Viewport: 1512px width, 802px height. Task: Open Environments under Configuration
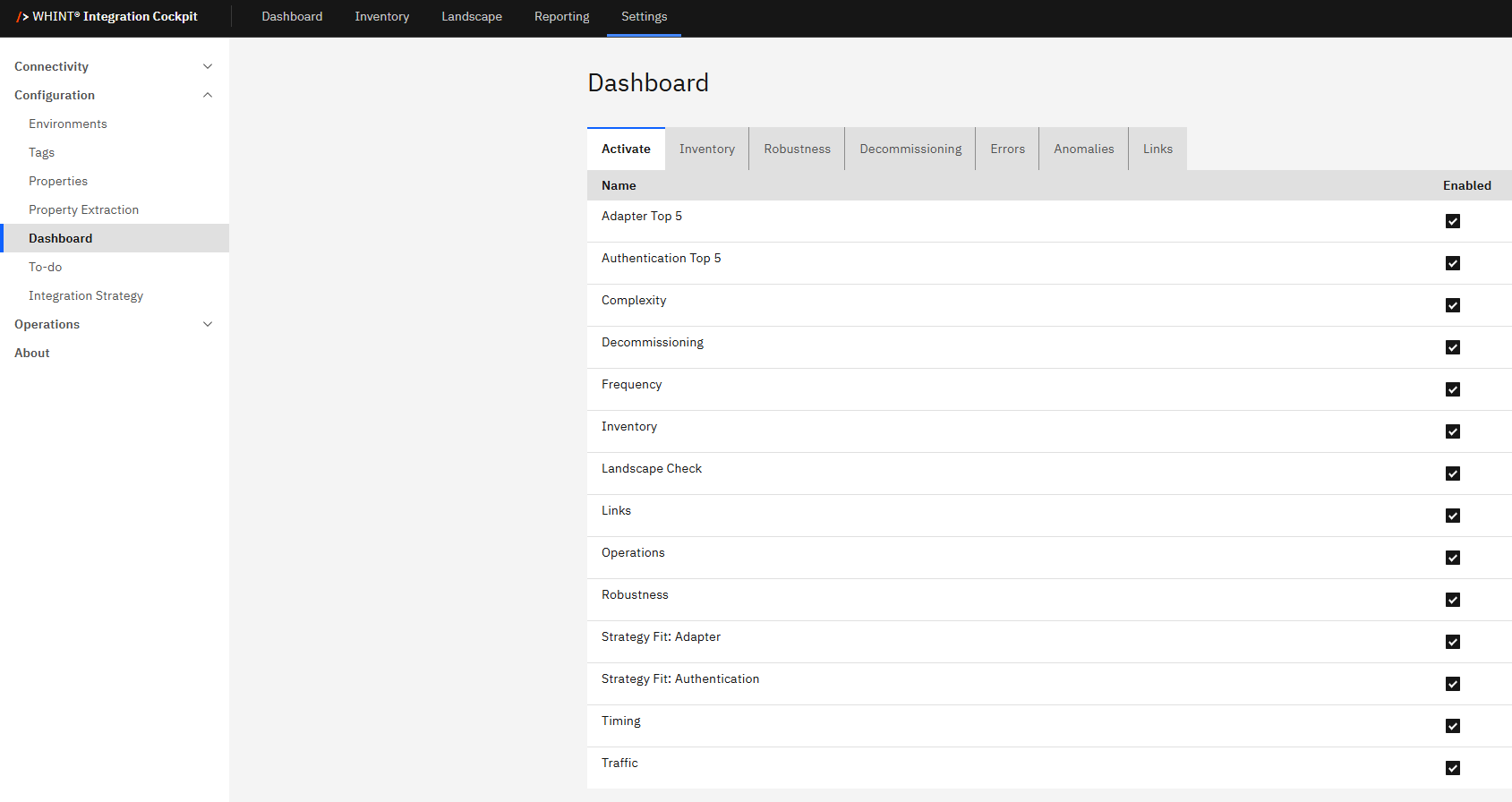point(68,124)
